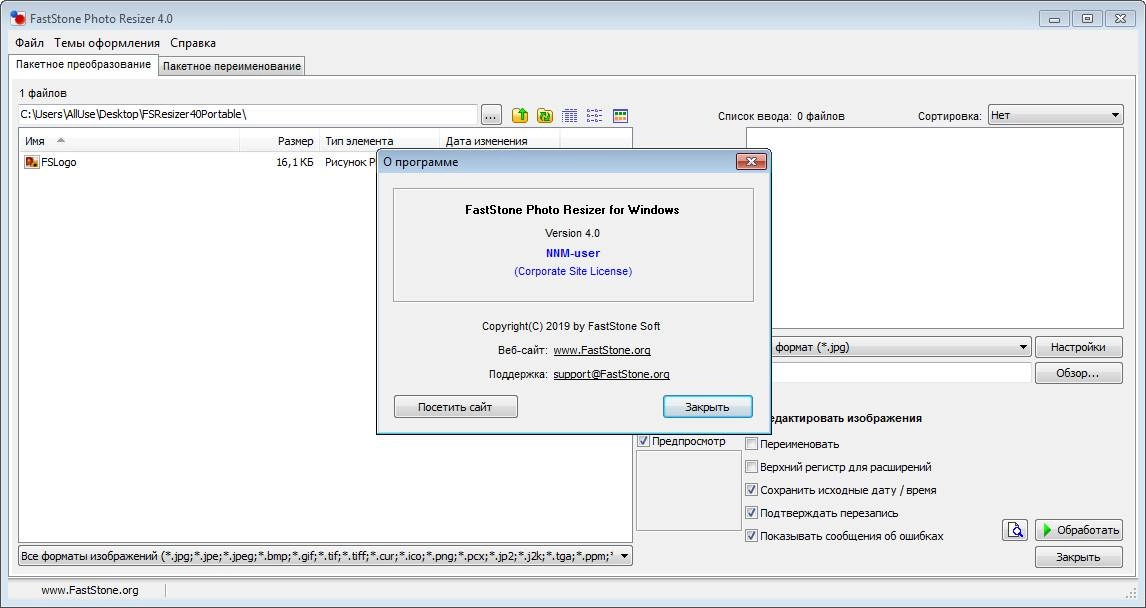Click the Список ввода: 0 файлов label
1146x608 pixels.
[781, 115]
